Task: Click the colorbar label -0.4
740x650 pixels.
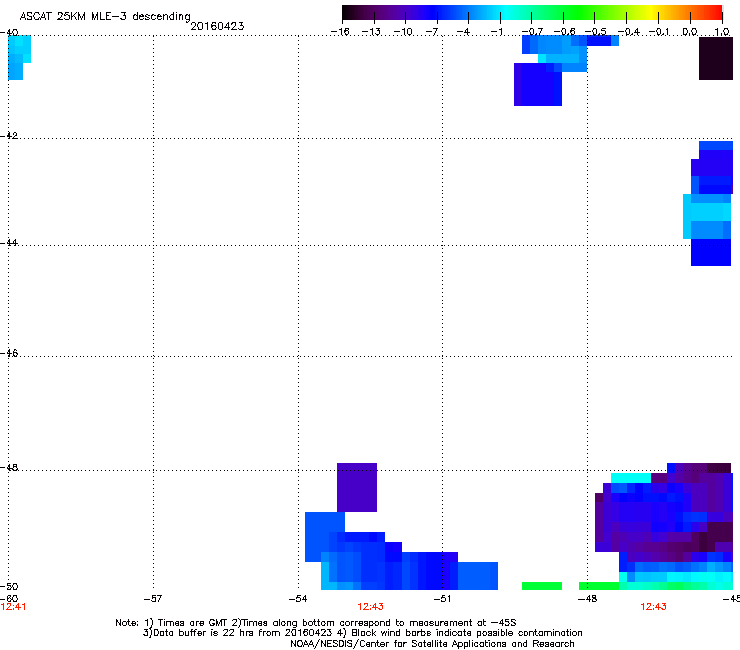Action: (628, 32)
